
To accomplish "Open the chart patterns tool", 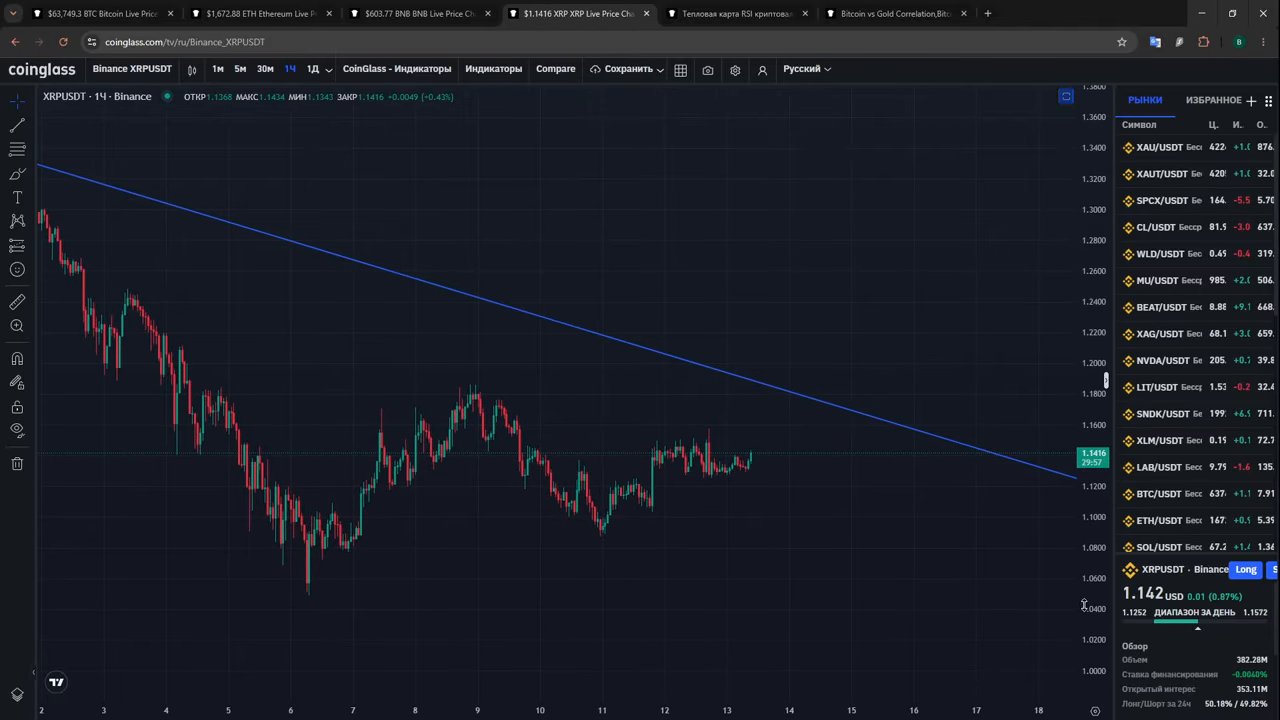I will click(x=17, y=221).
